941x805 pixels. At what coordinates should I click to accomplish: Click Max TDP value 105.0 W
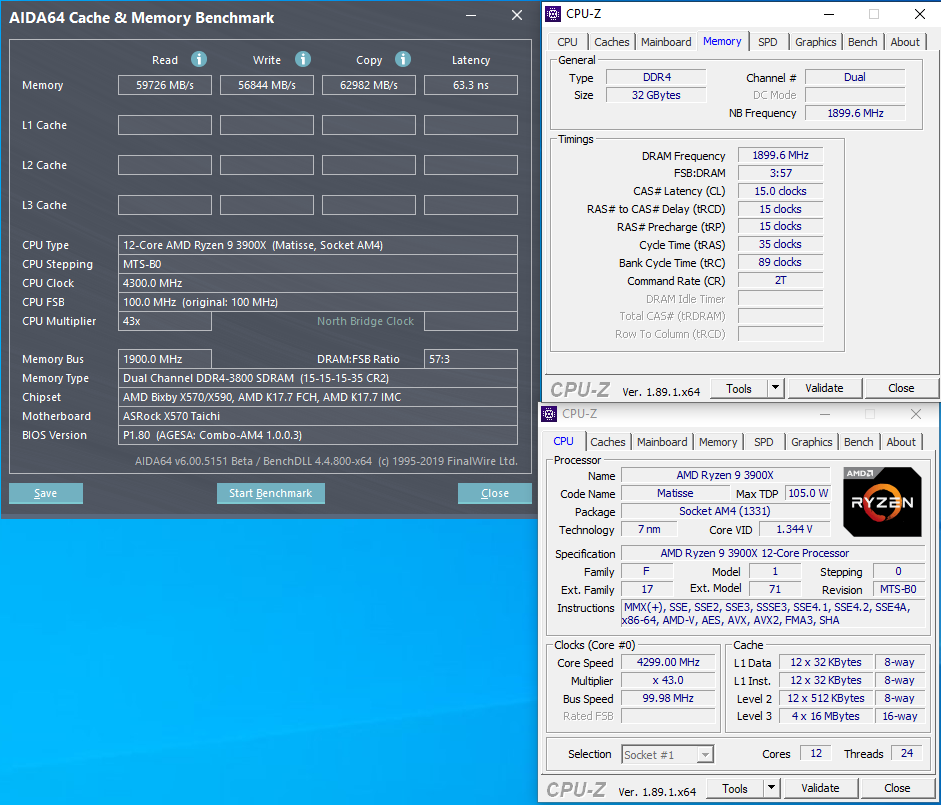(x=808, y=493)
